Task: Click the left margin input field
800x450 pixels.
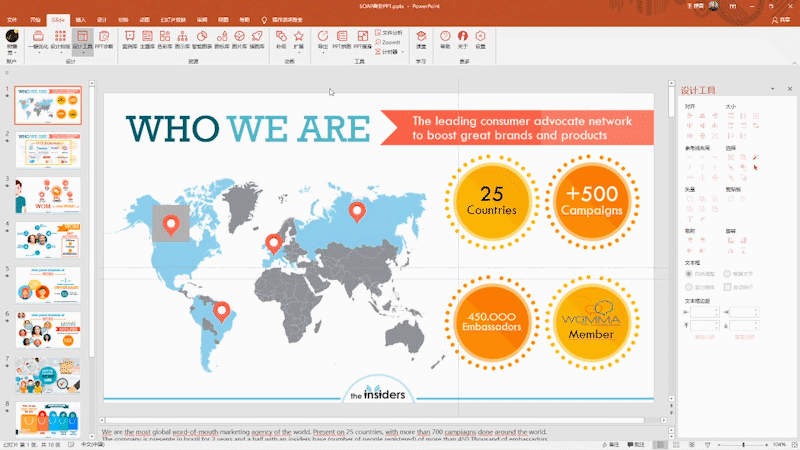Action: tap(704, 312)
